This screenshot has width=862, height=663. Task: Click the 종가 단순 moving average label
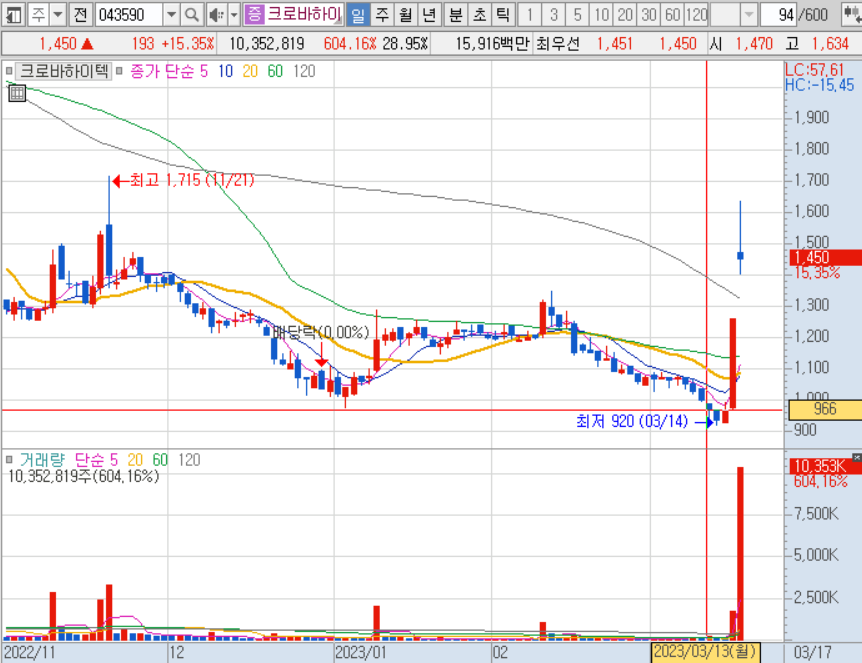coord(162,71)
